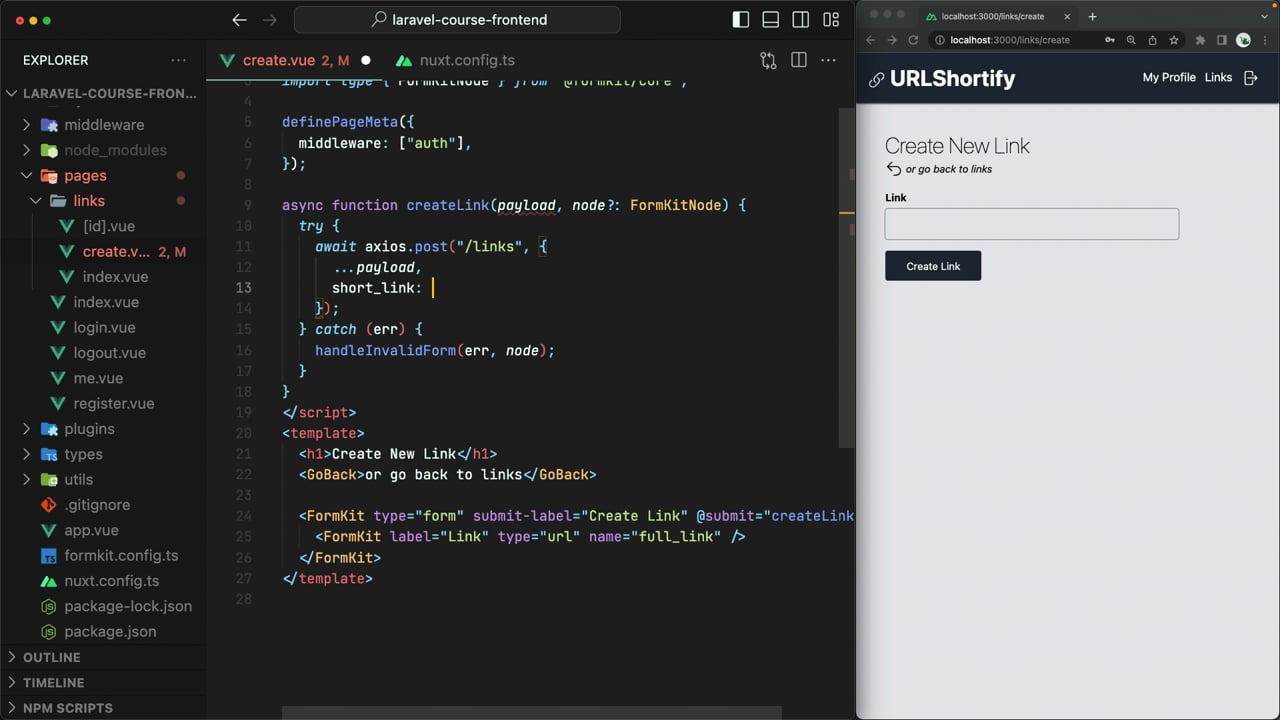This screenshot has height=720, width=1280.
Task: Click the URLShortify logo link
Action: click(x=941, y=78)
